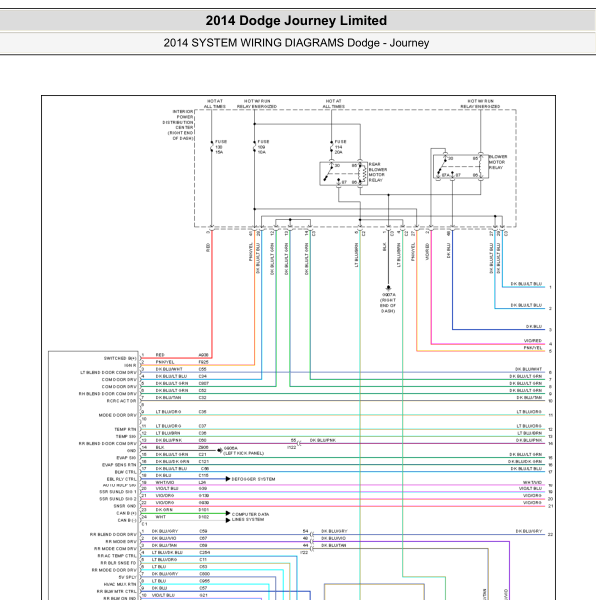Click circuit code D102 on the WHT wire
Screen dimensions: 596x600
[204, 517]
